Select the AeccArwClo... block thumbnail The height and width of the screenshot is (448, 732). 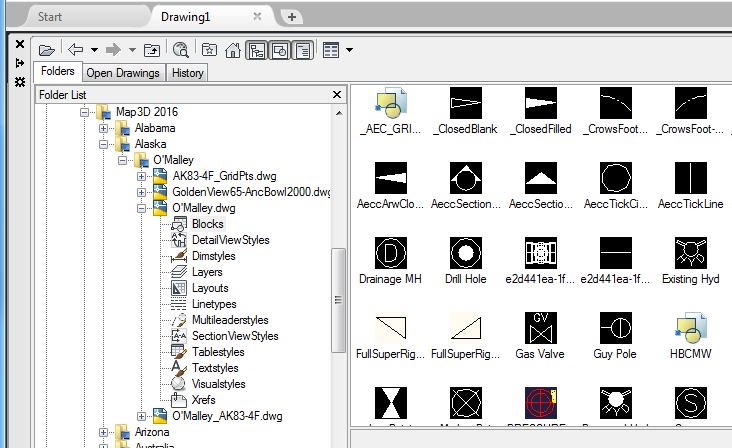391,178
